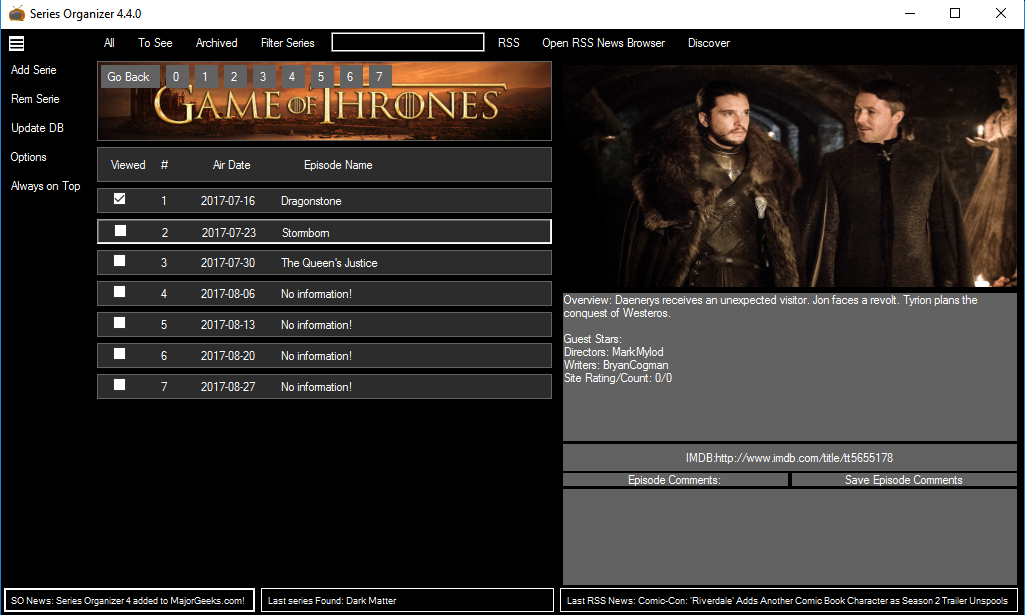Click Last series Found: Dark Matter
The height and width of the screenshot is (615, 1025).
(x=407, y=601)
